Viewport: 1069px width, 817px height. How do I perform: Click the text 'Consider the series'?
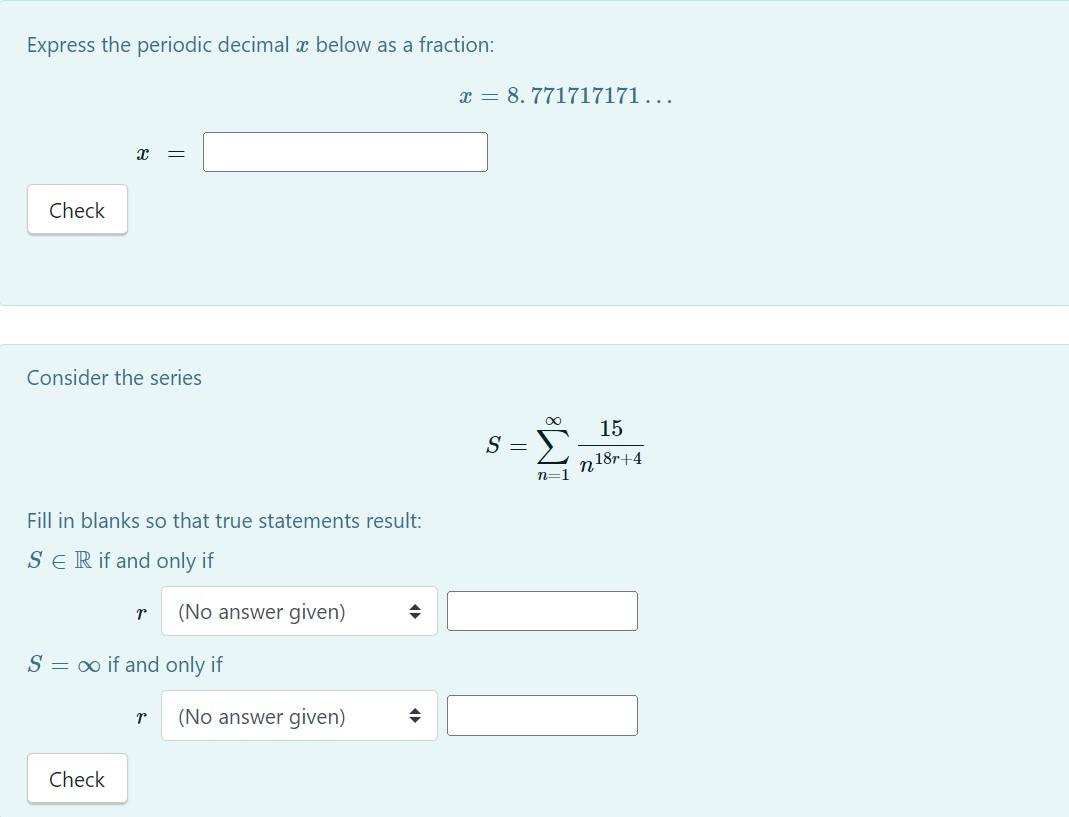[114, 377]
